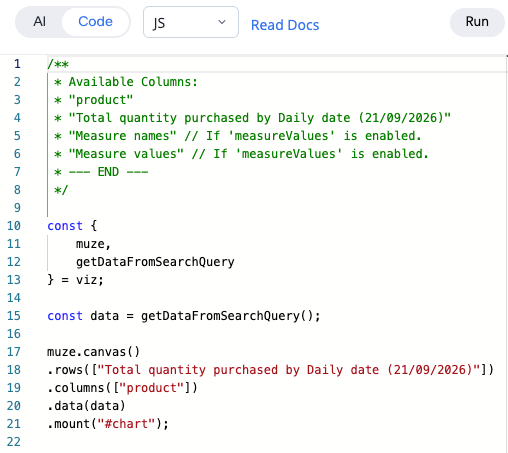Click the "product" comment on line 3

tap(94, 100)
